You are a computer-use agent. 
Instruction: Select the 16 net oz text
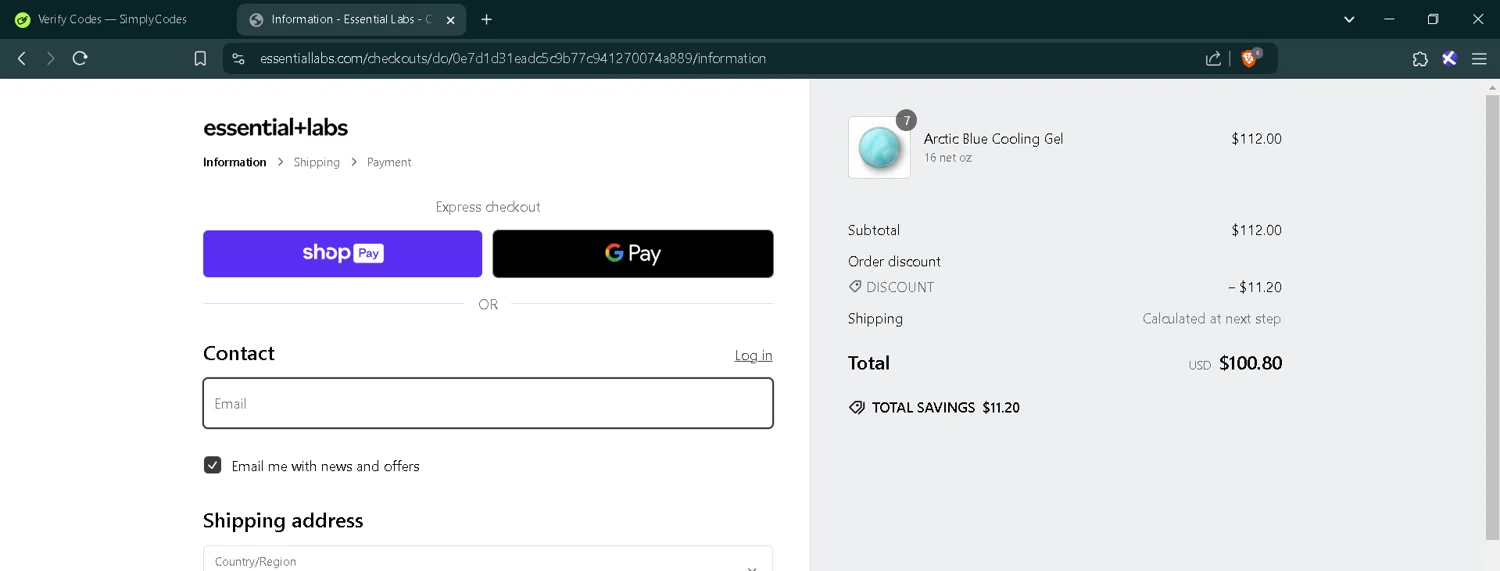(948, 158)
